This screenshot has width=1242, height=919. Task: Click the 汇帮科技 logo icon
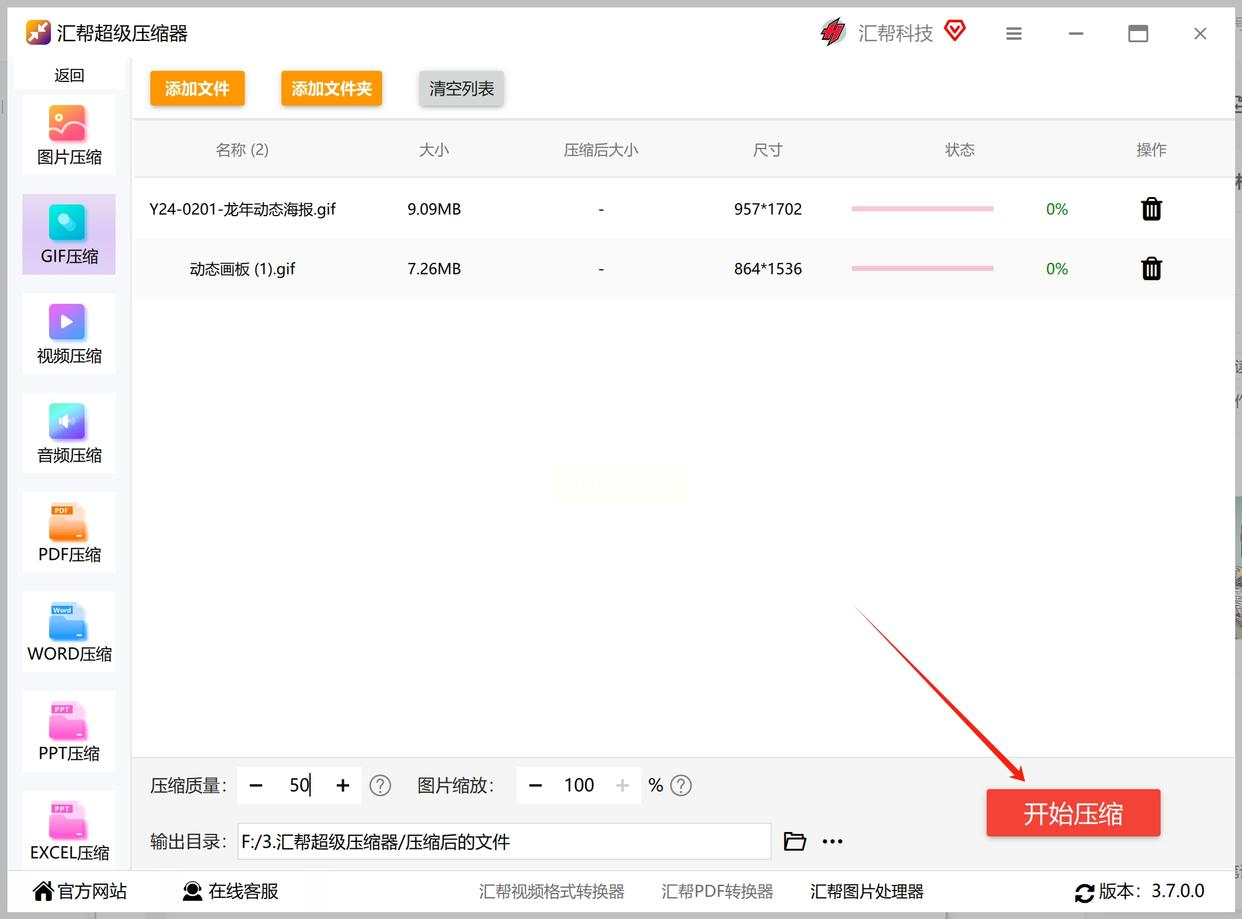[x=833, y=32]
